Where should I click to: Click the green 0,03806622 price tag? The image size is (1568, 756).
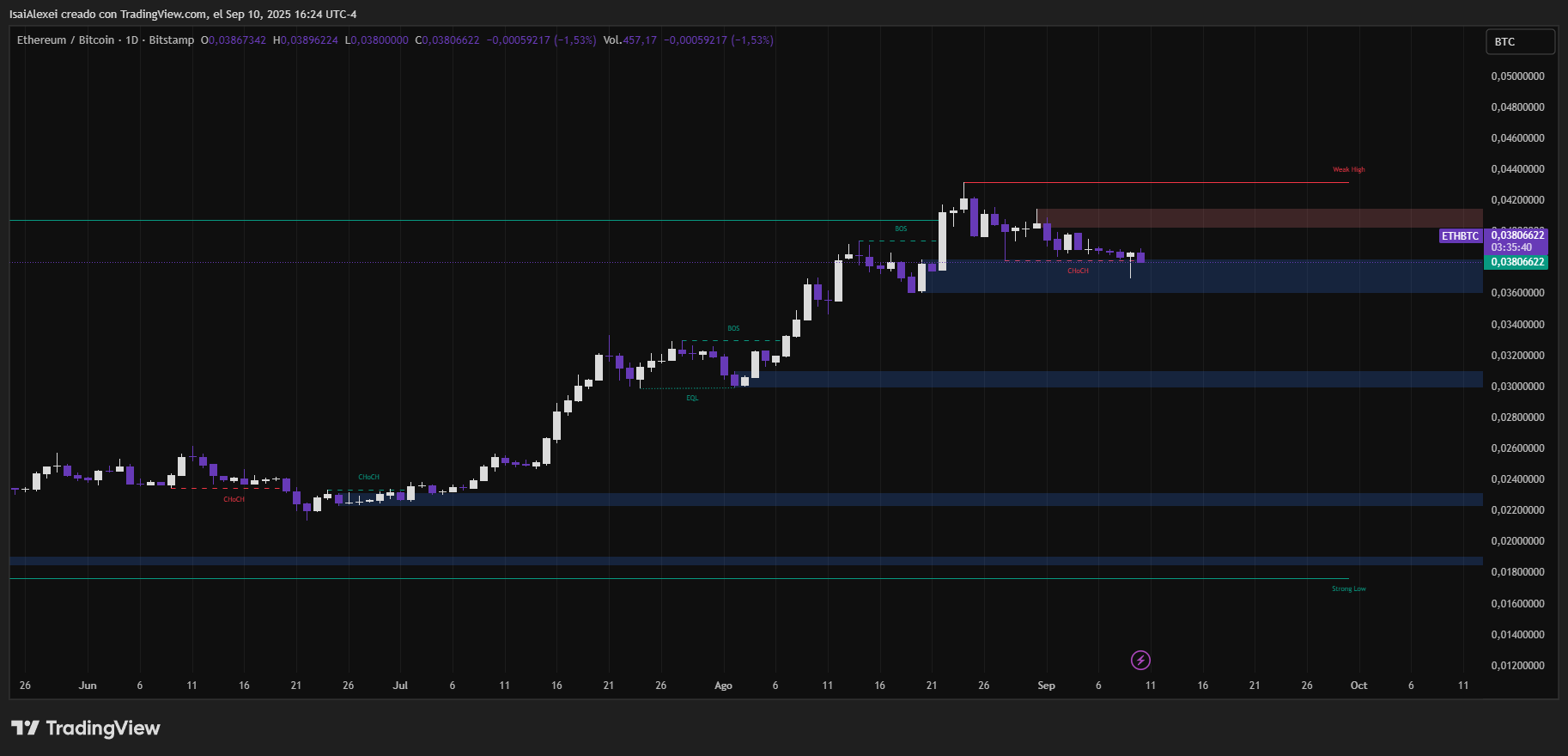(x=1517, y=262)
